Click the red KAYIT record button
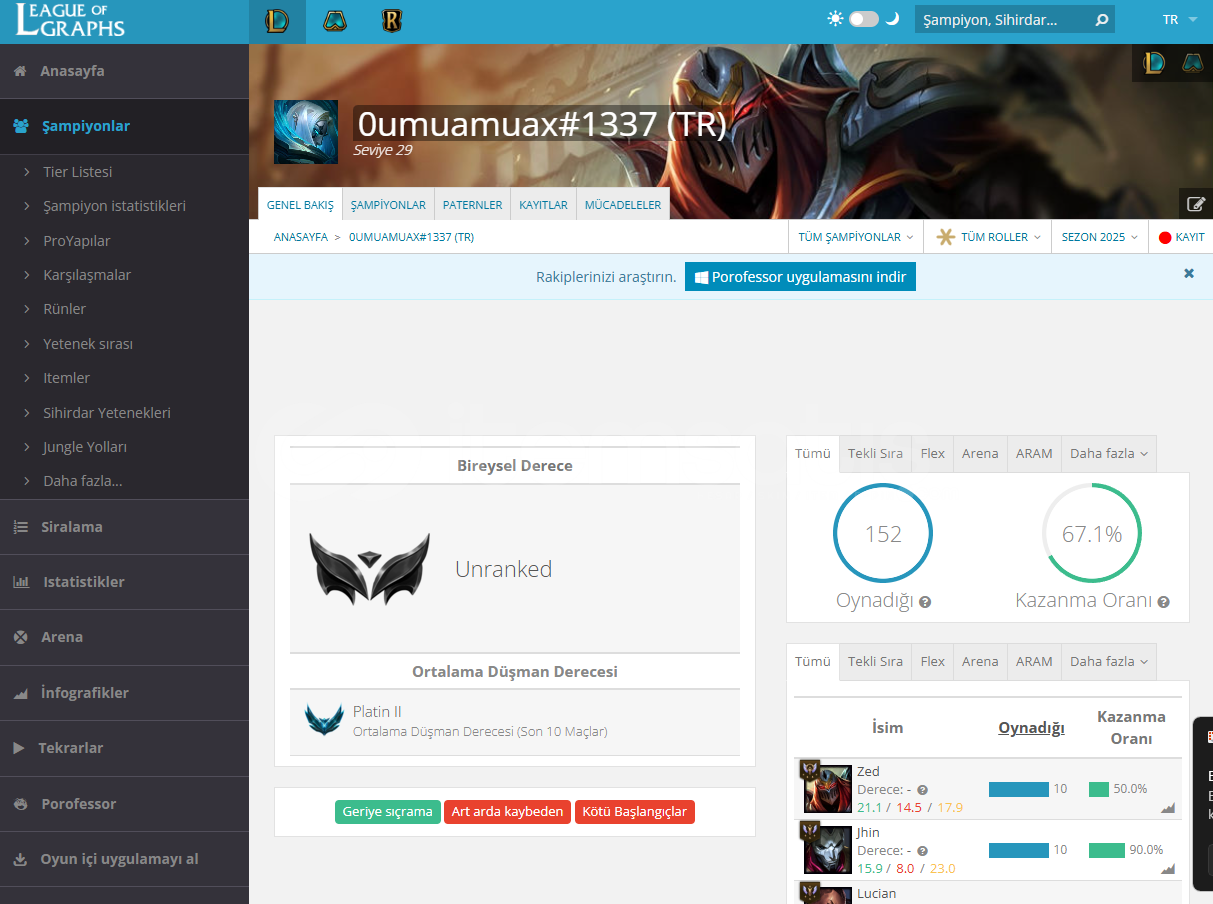Viewport: 1213px width, 904px height. click(x=1181, y=237)
